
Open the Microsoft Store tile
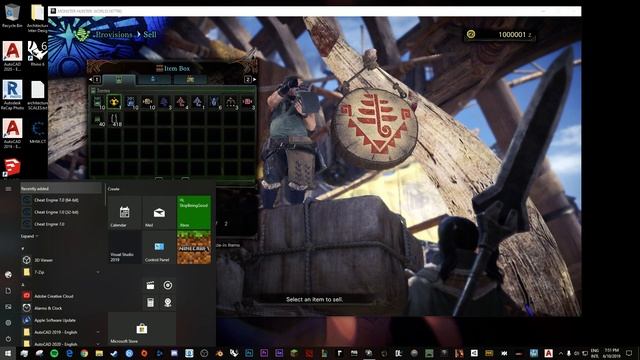(142, 329)
